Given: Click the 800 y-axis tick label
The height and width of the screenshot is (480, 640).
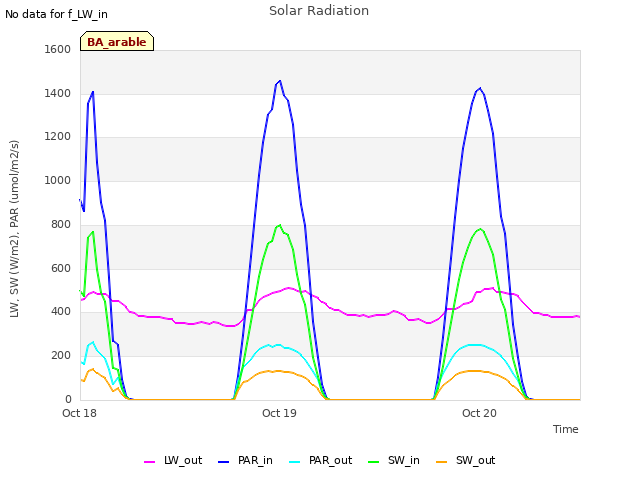Looking at the screenshot, I should click(x=61, y=224).
